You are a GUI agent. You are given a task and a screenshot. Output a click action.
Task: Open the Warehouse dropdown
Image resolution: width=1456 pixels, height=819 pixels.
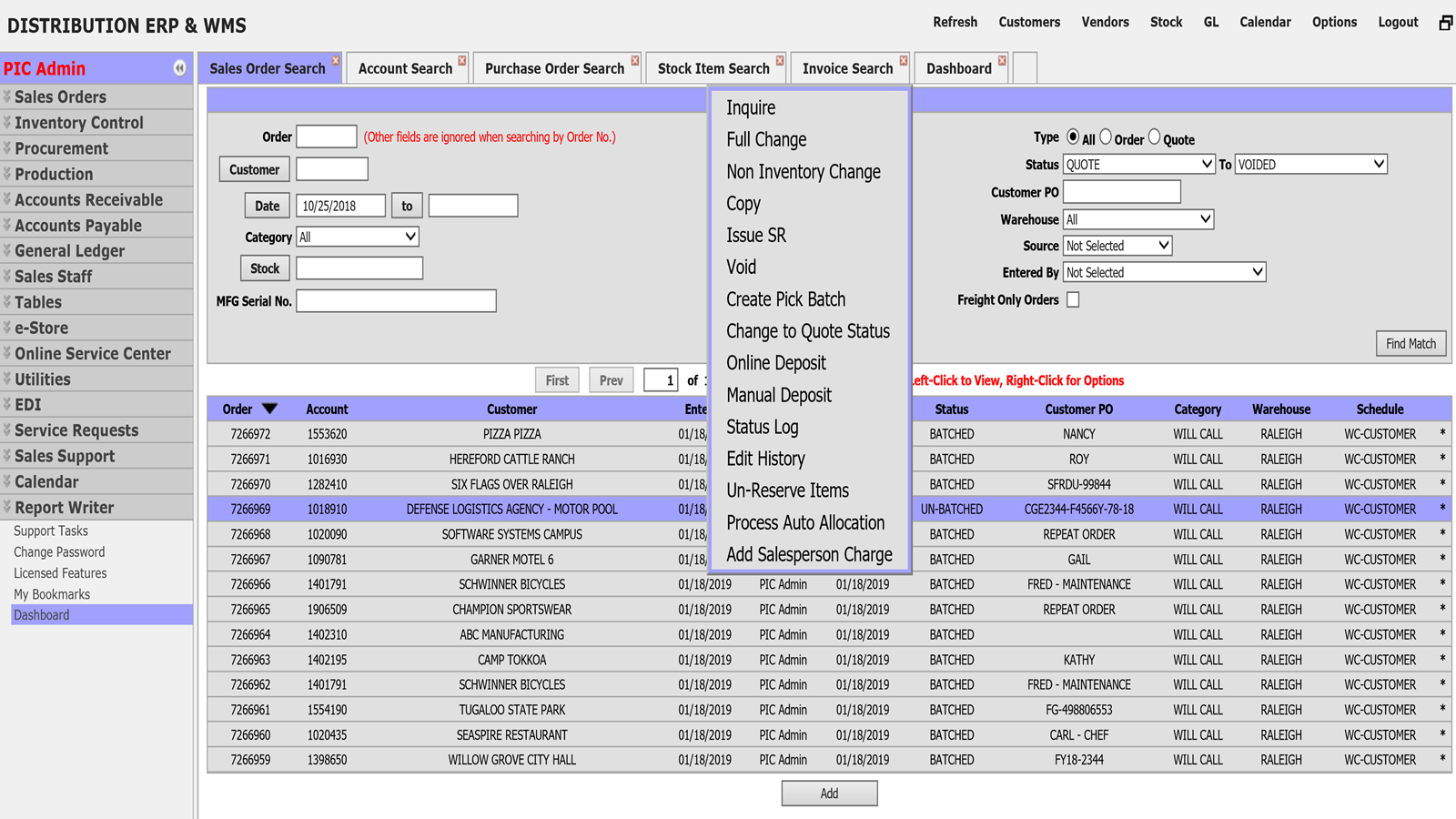[x=1138, y=219]
